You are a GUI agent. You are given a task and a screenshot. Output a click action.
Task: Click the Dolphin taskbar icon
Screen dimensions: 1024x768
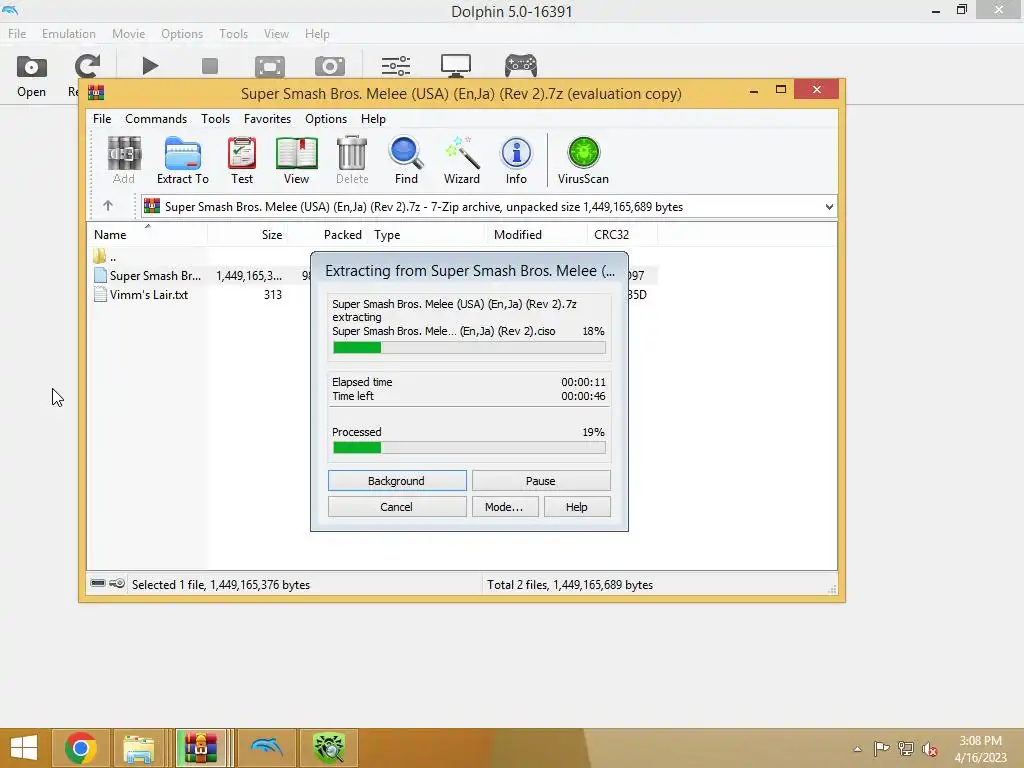pos(266,748)
